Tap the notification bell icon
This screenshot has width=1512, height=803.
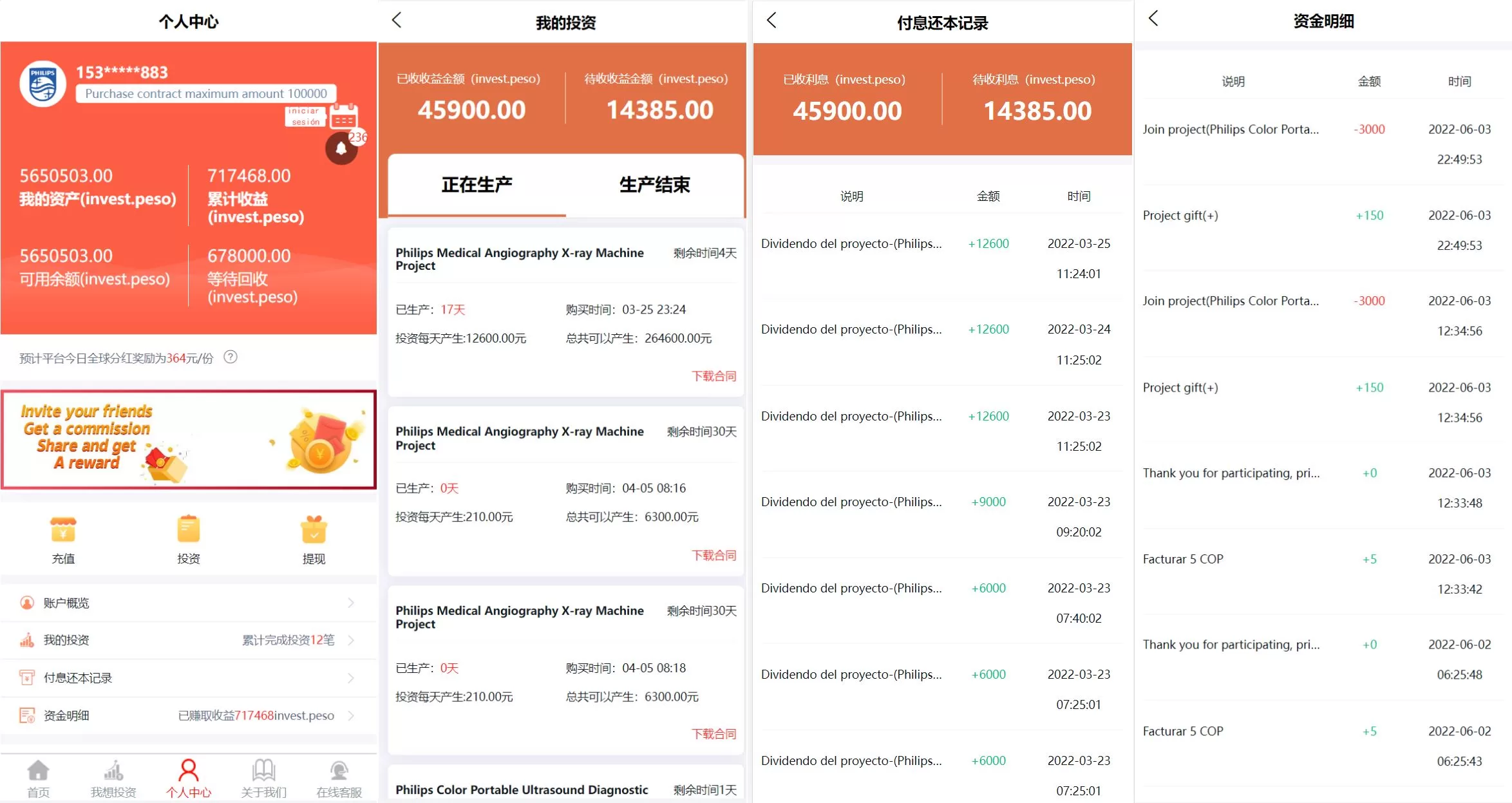coord(341,149)
